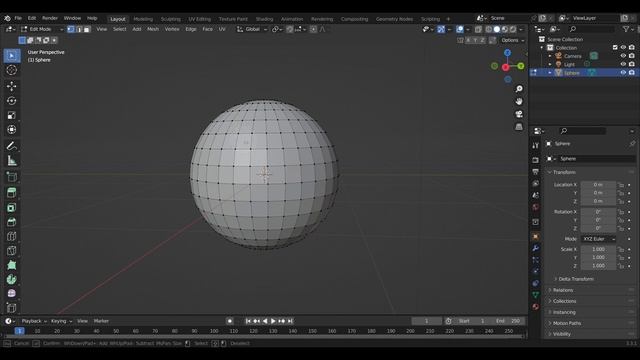Select the Inset Faces tool
The width and height of the screenshot is (640, 360).
(x=12, y=208)
